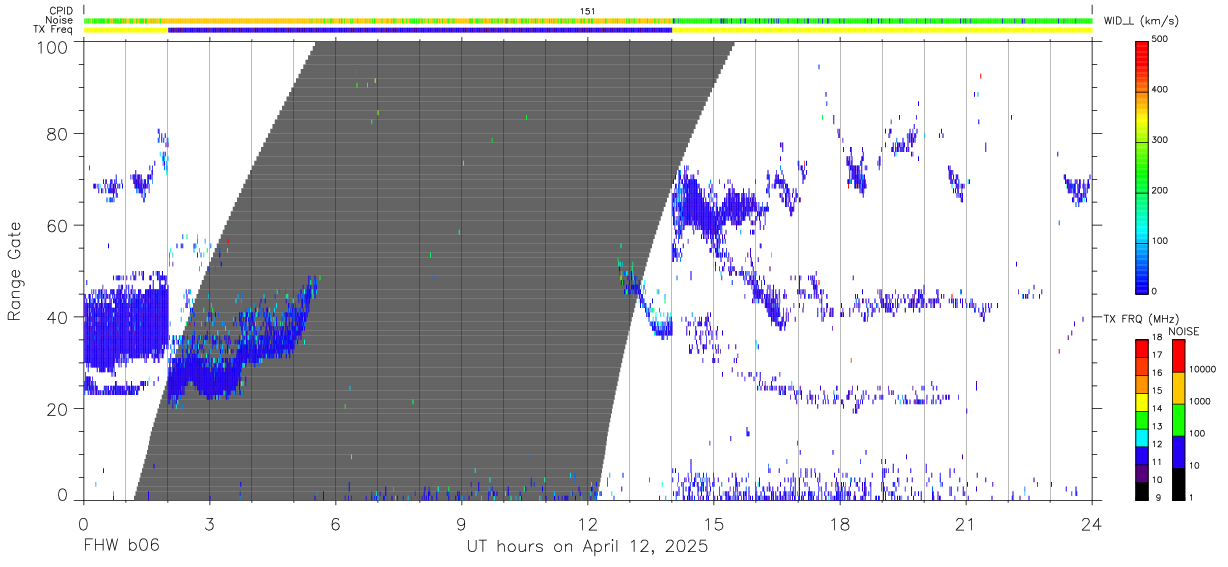Click the 12 hour tick label on time axis

[587, 524]
